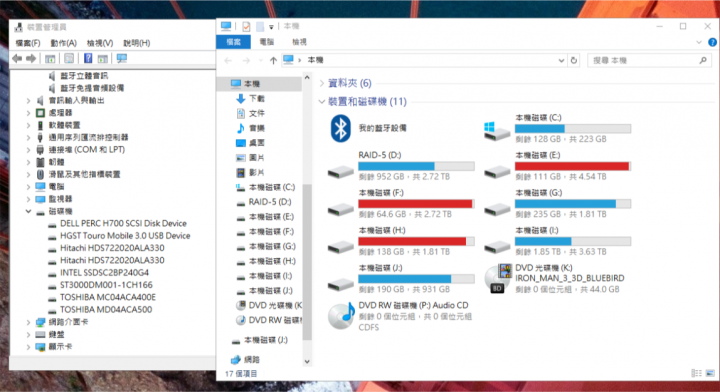Collapse the Disk drives node in Device Manager
Viewport: 720px width, 392px height.
tap(28, 211)
